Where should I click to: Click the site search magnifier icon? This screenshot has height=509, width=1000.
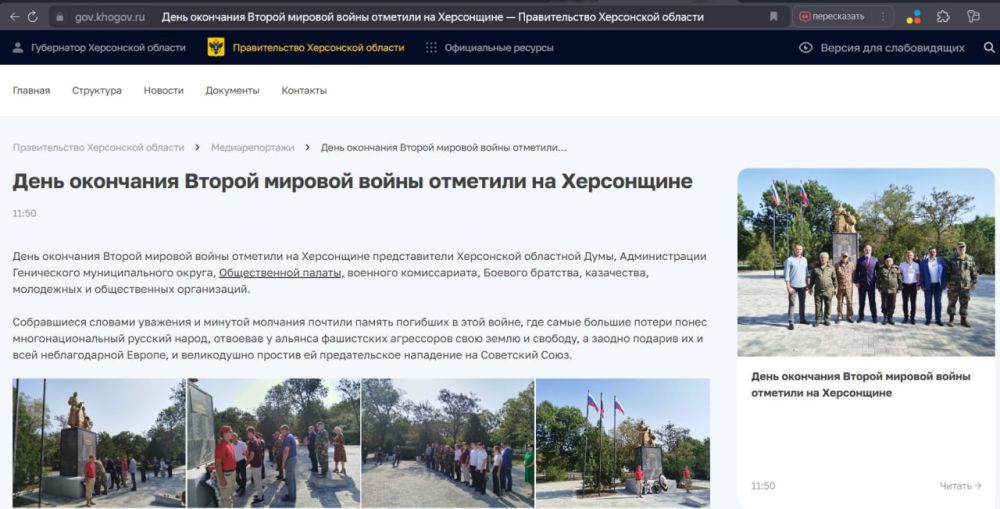(989, 47)
